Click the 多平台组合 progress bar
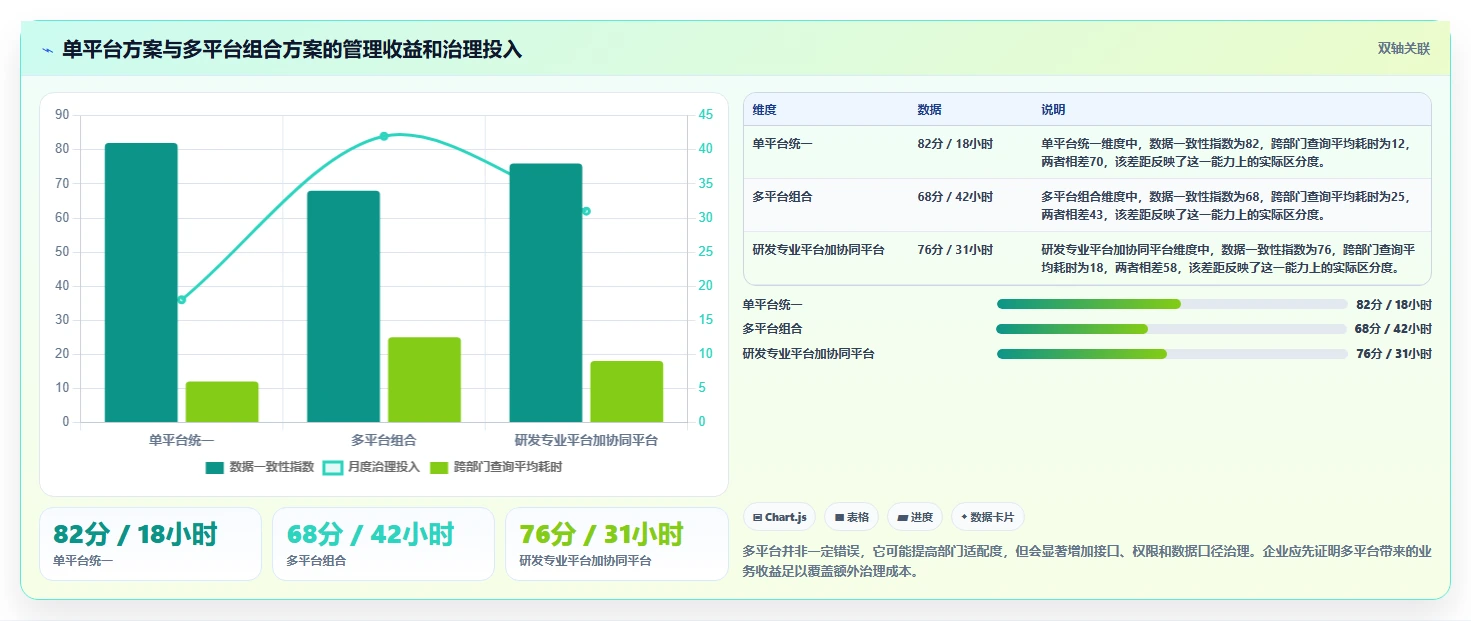 pos(1172,329)
